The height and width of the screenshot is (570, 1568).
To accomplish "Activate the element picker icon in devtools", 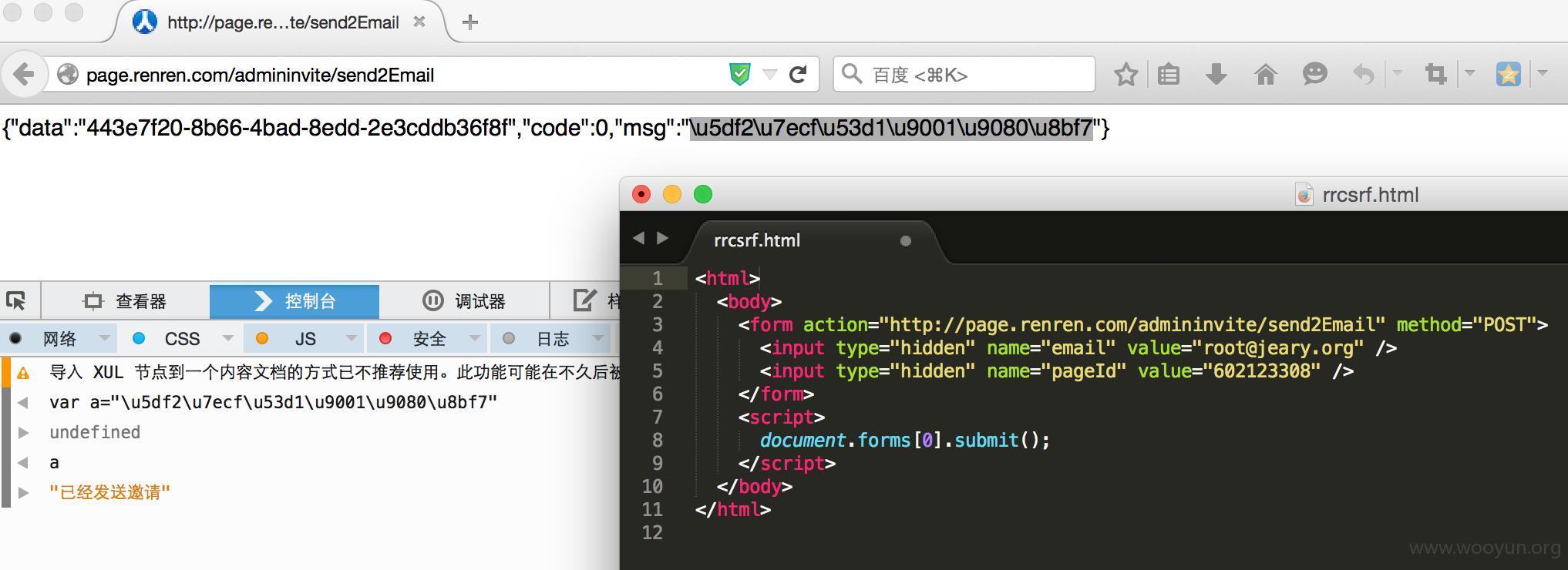I will (x=16, y=300).
